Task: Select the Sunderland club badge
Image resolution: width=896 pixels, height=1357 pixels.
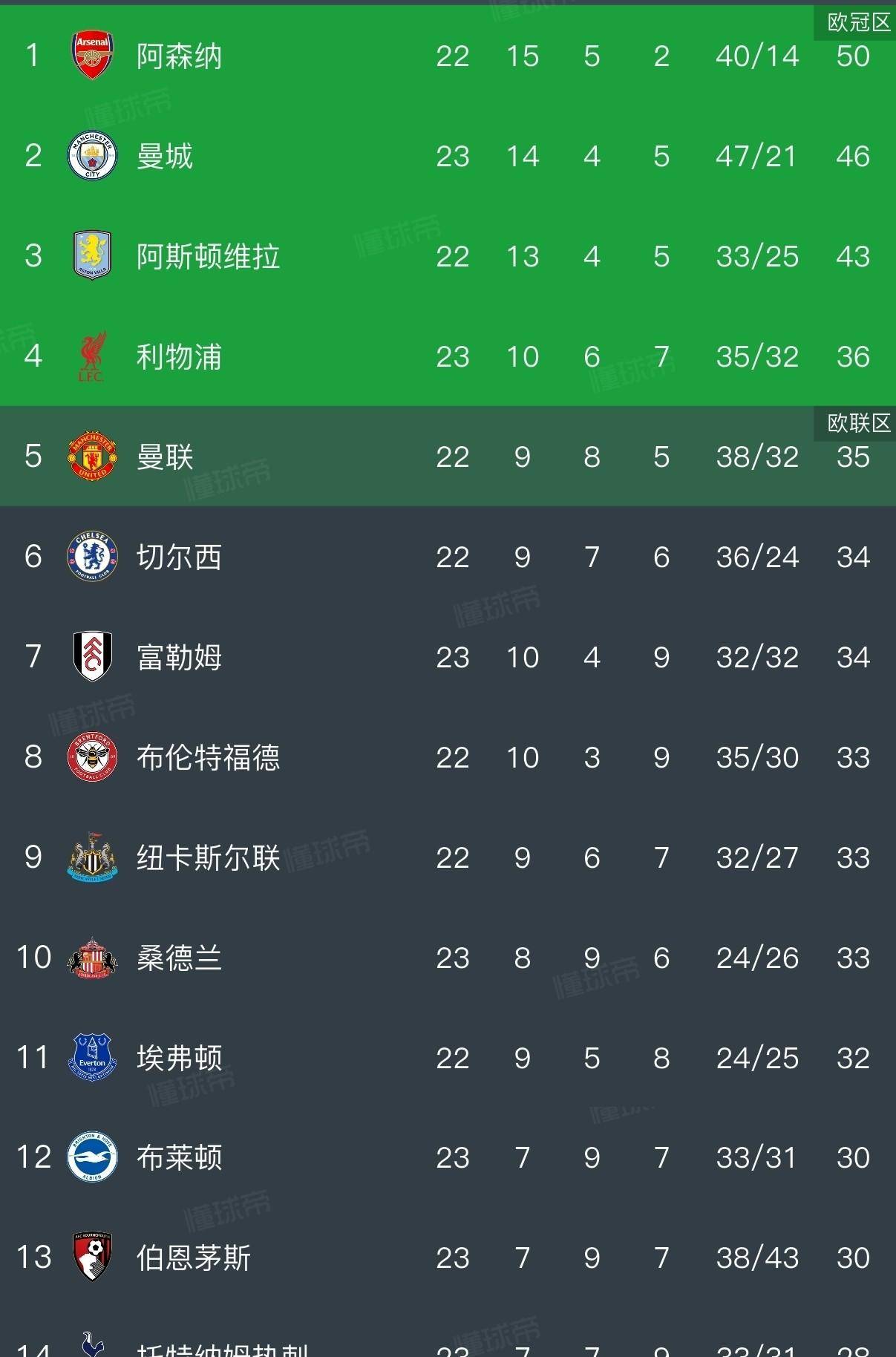Action: 91,958
